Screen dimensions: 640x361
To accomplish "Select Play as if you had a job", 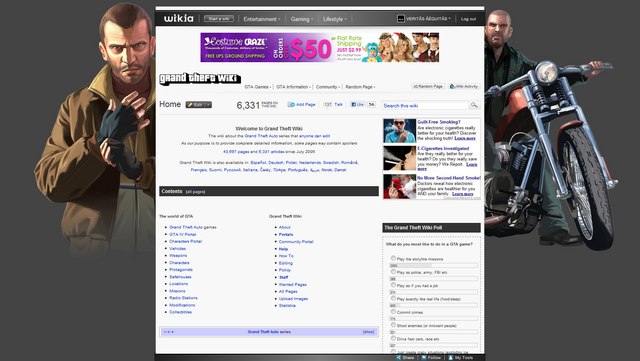I will click(x=393, y=285).
